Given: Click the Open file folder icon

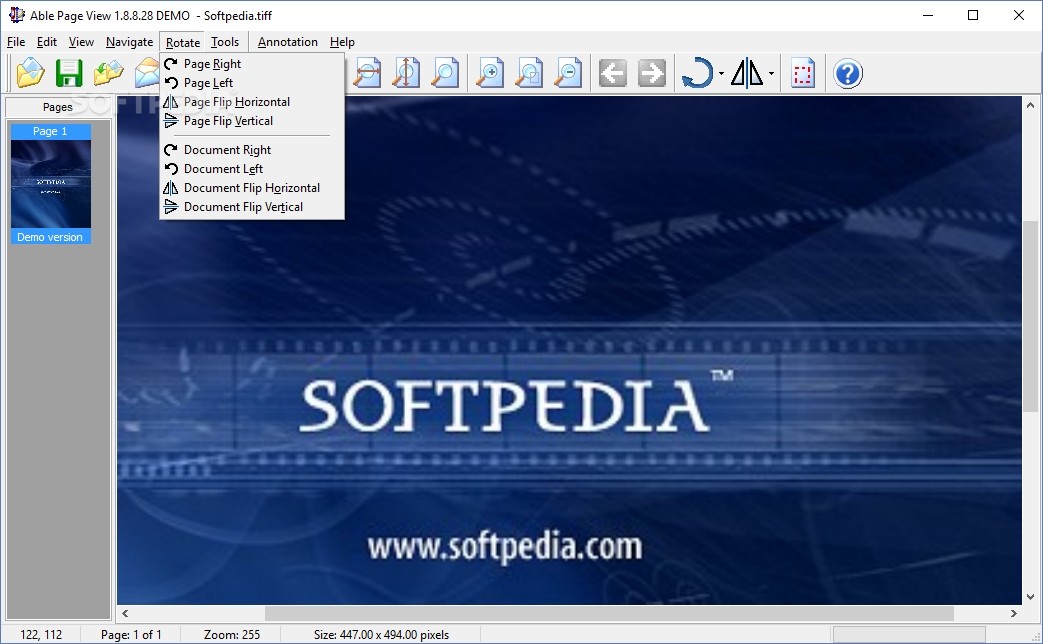Looking at the screenshot, I should click(31, 73).
